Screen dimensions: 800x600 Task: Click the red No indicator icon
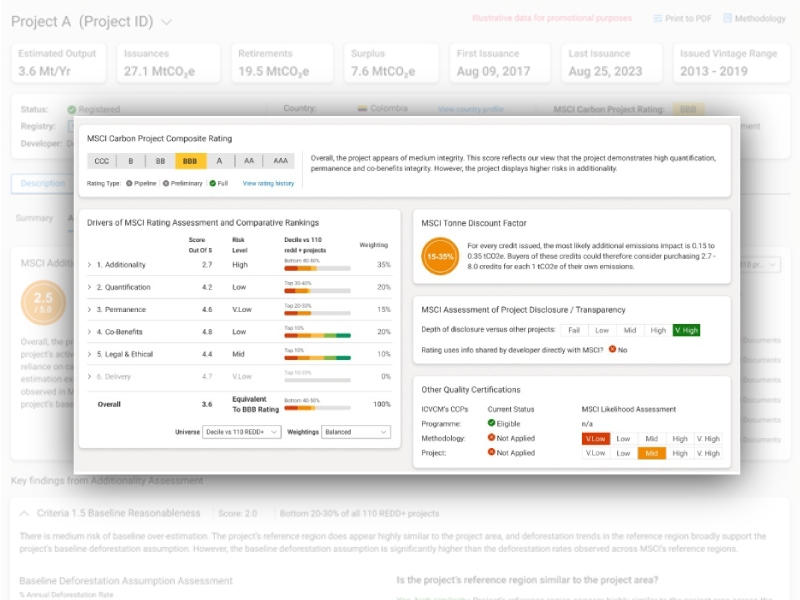pos(612,349)
